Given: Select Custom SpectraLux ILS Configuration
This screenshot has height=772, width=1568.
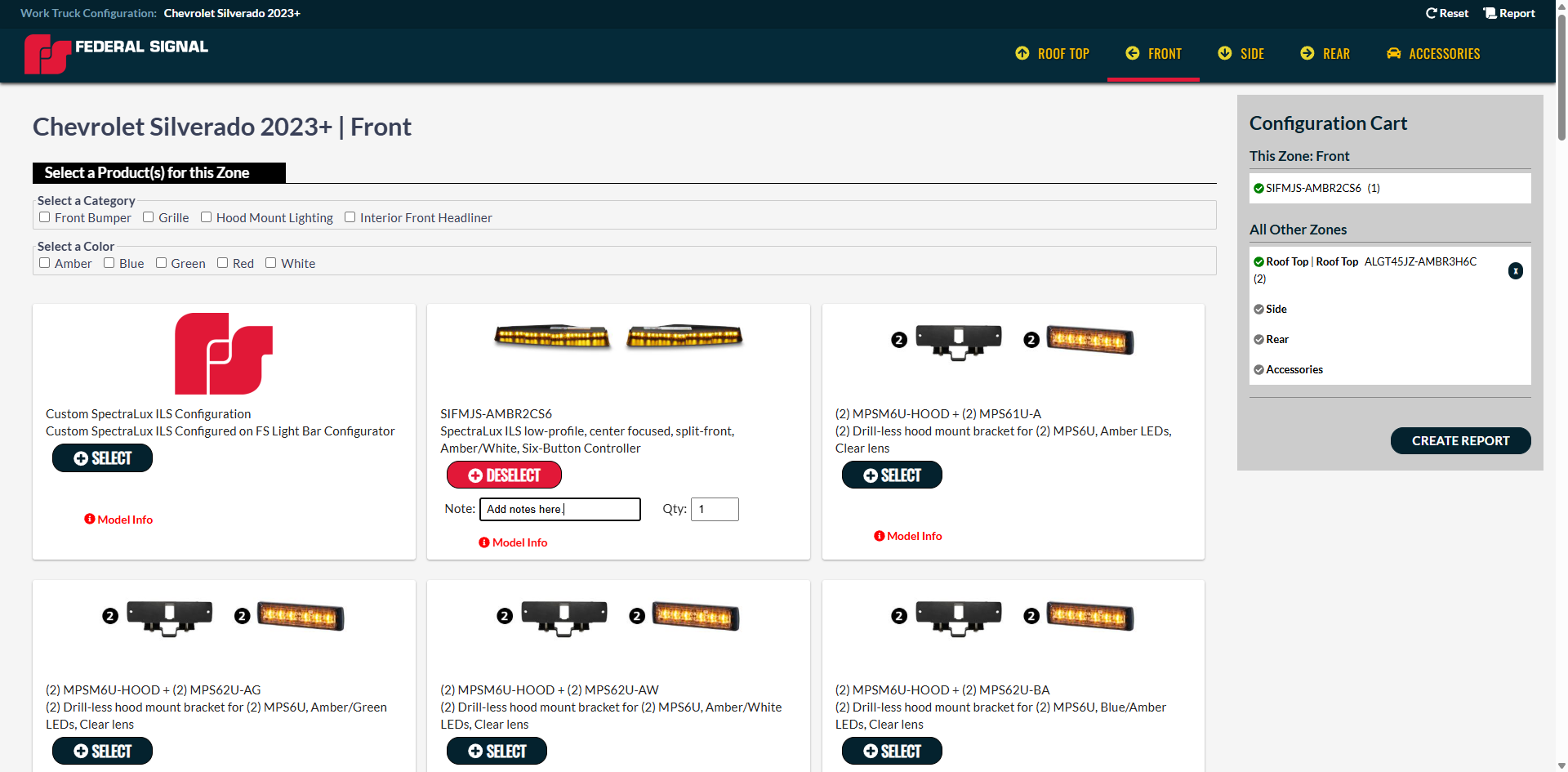Looking at the screenshot, I should point(102,458).
